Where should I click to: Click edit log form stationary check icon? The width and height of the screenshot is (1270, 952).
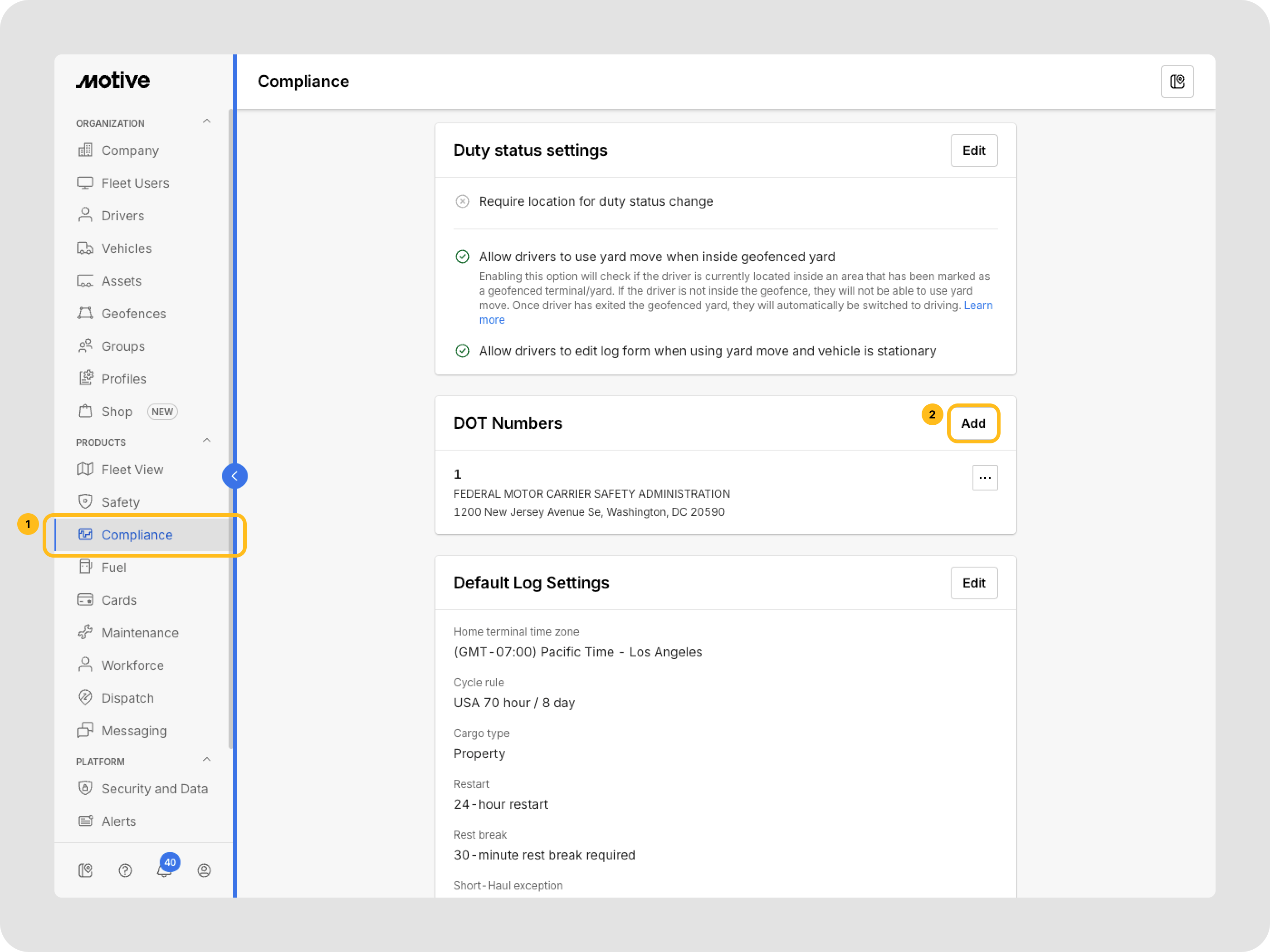462,350
